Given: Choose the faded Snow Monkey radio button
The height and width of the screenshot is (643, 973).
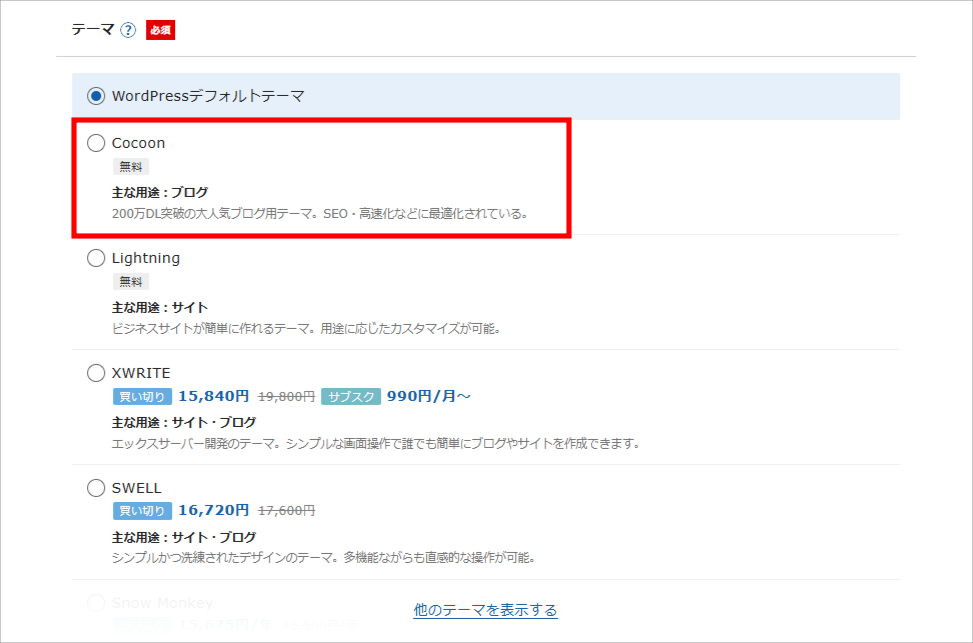Looking at the screenshot, I should [96, 603].
